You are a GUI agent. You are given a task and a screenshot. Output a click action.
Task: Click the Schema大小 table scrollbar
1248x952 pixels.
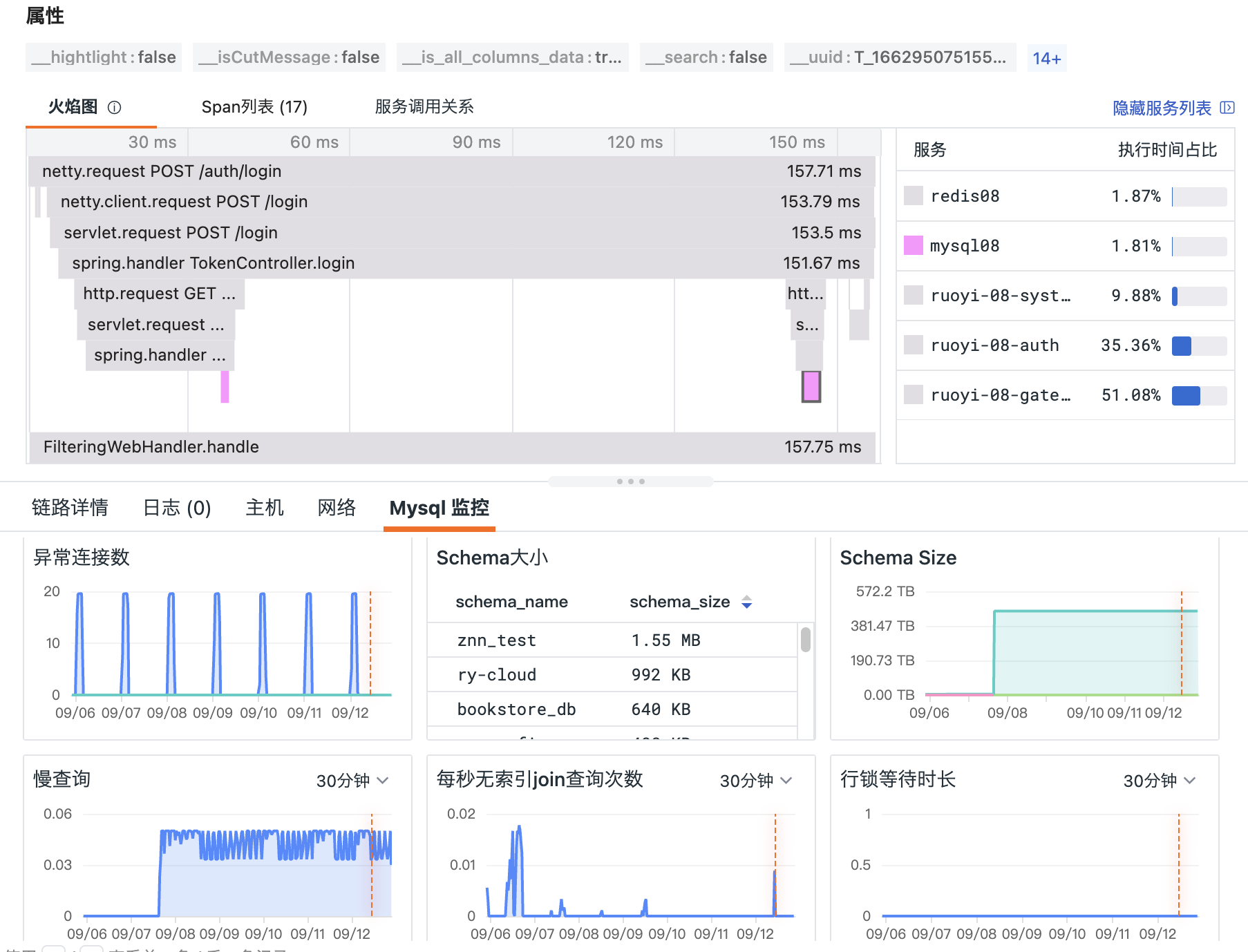(806, 640)
